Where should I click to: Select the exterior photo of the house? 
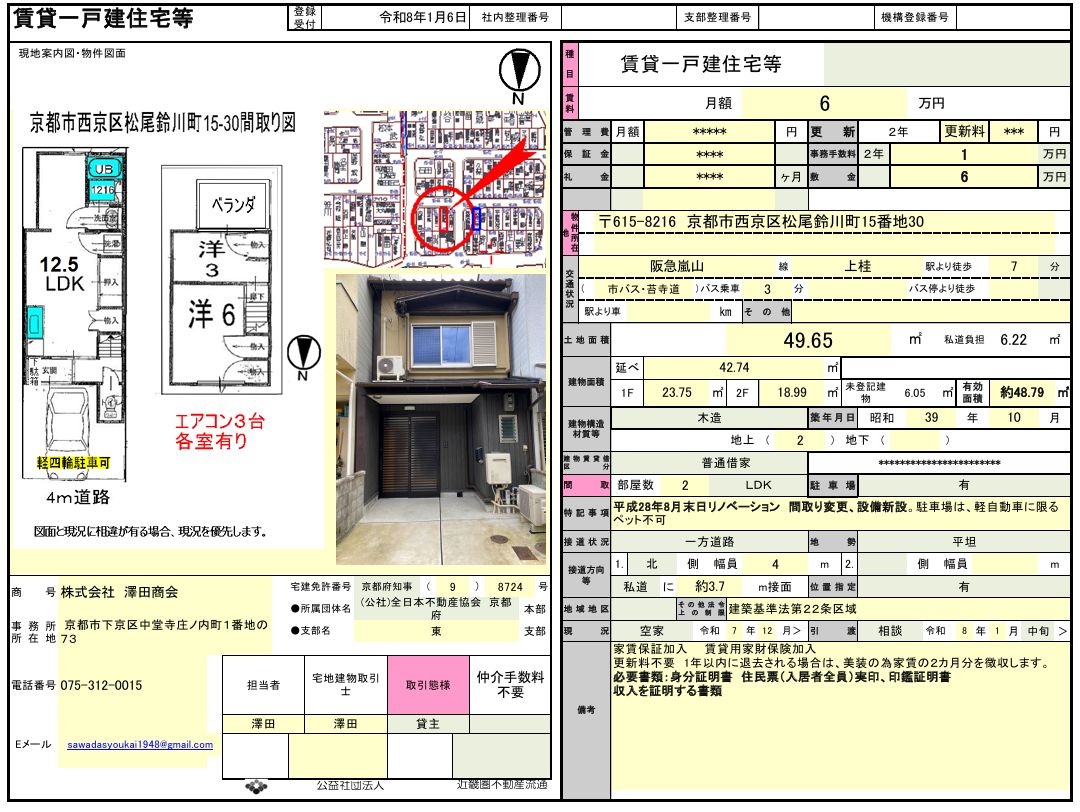(x=441, y=420)
